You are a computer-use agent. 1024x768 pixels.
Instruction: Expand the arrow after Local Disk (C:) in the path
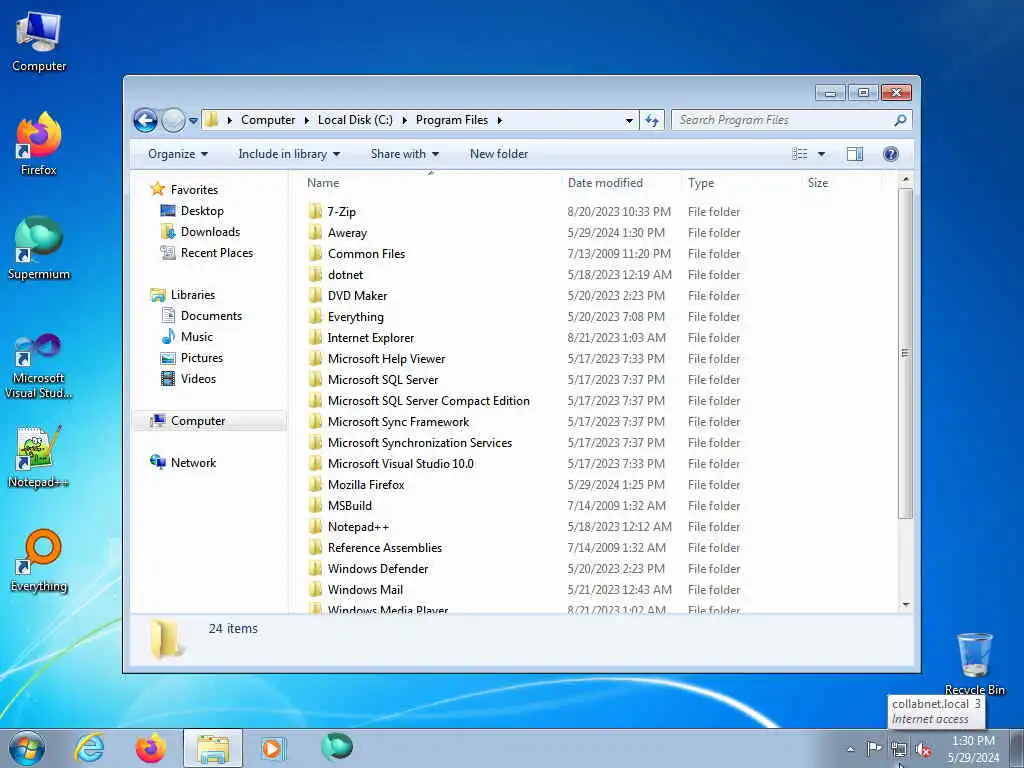coord(404,120)
